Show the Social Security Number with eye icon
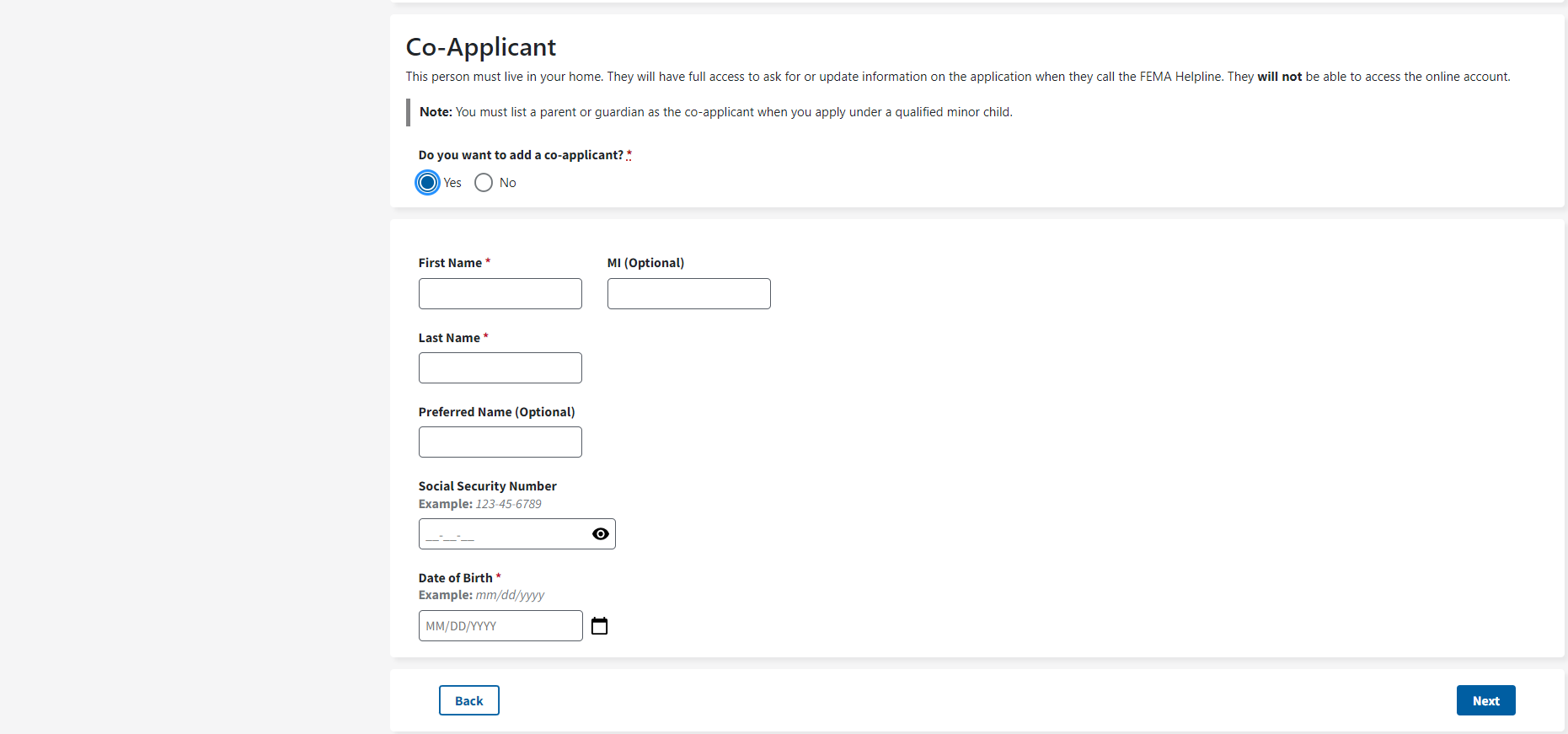The image size is (1568, 734). [x=600, y=534]
